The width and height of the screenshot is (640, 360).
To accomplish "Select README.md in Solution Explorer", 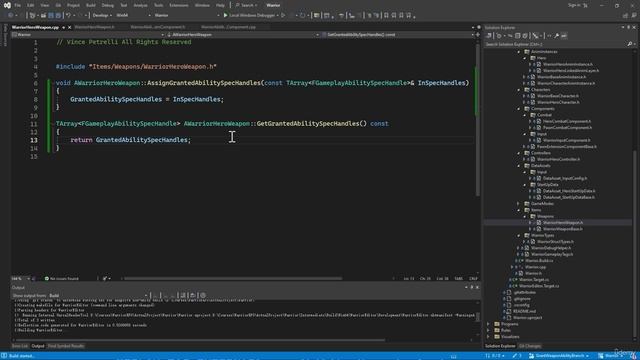I will [x=524, y=311].
